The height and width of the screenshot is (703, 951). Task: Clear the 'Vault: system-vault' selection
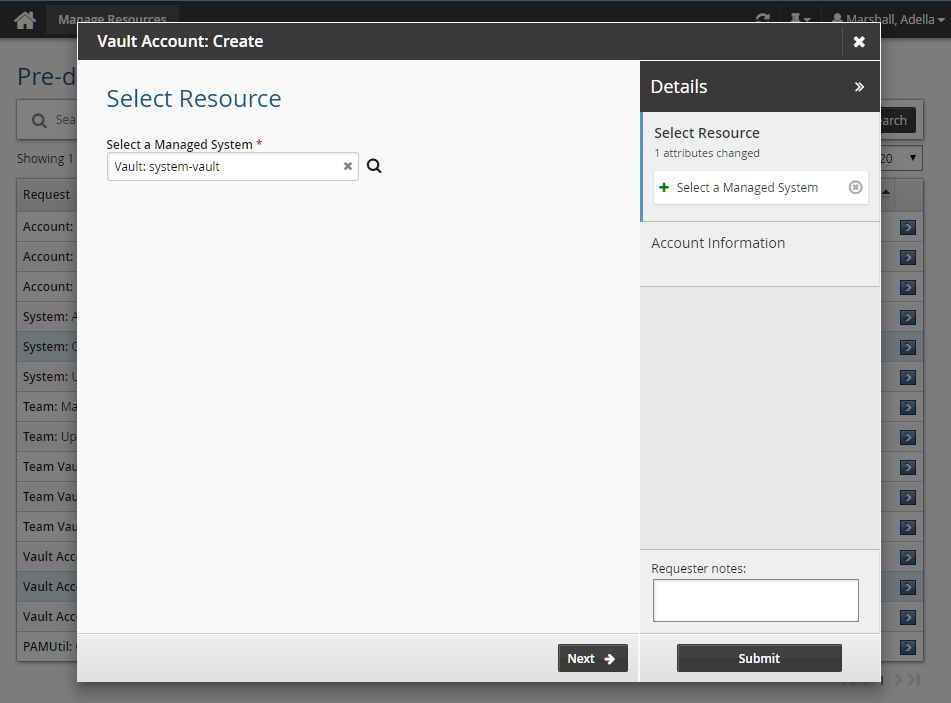(x=348, y=167)
